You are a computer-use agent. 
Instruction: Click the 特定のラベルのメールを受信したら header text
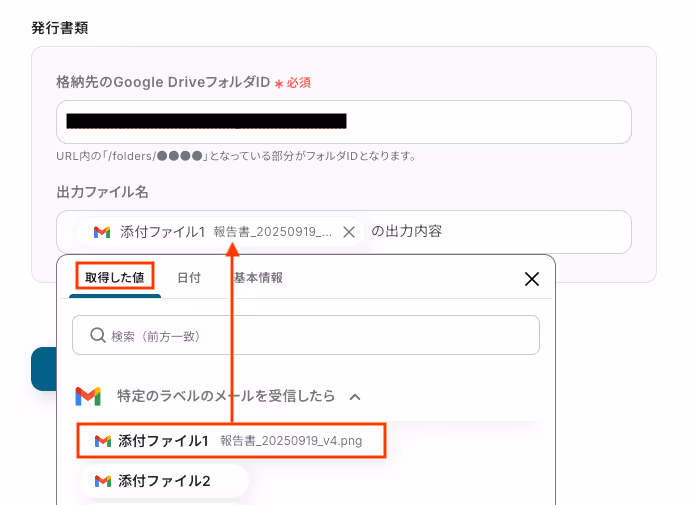point(226,396)
